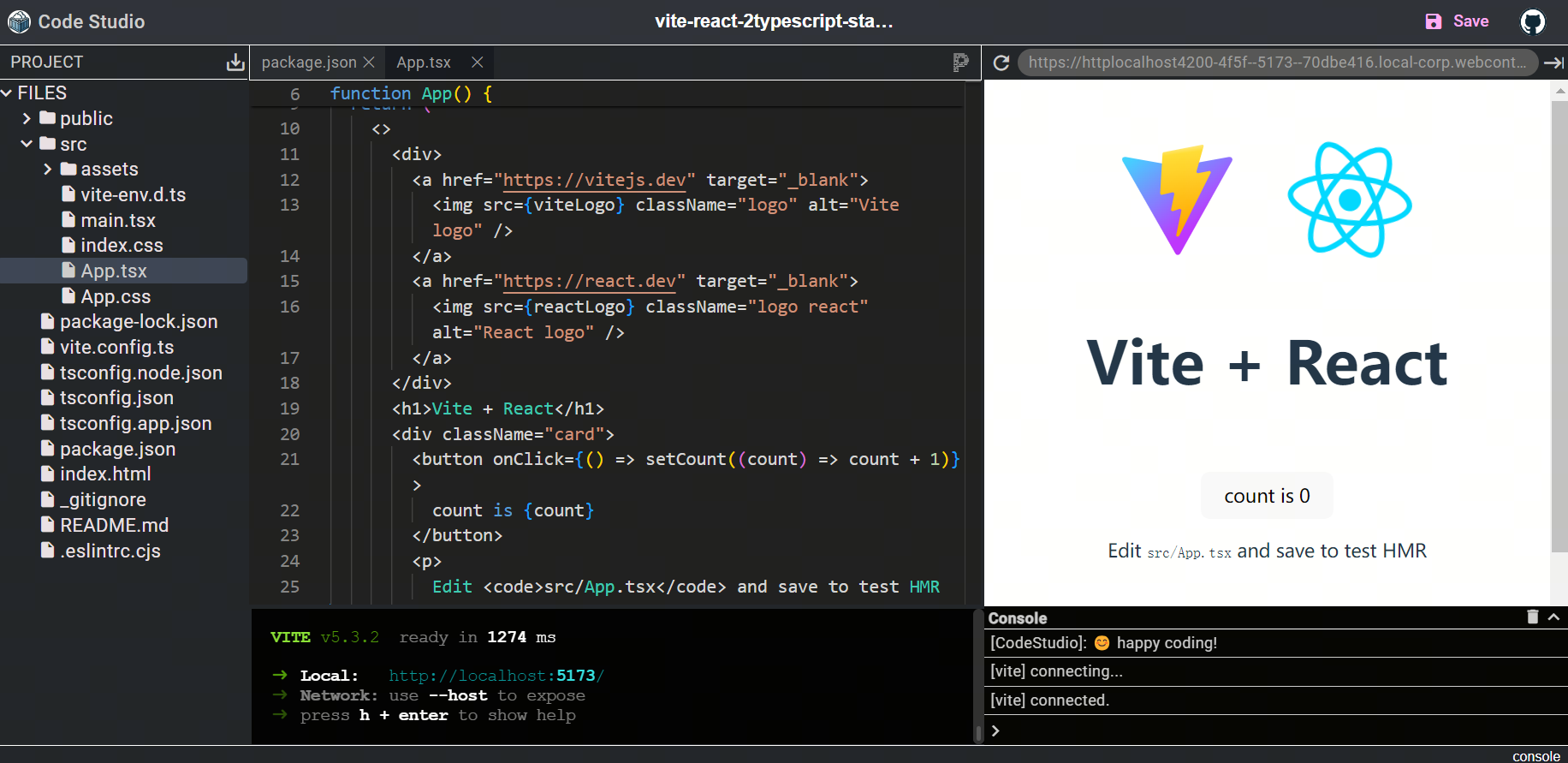
Task: Expand the public folder
Action: coord(27,118)
